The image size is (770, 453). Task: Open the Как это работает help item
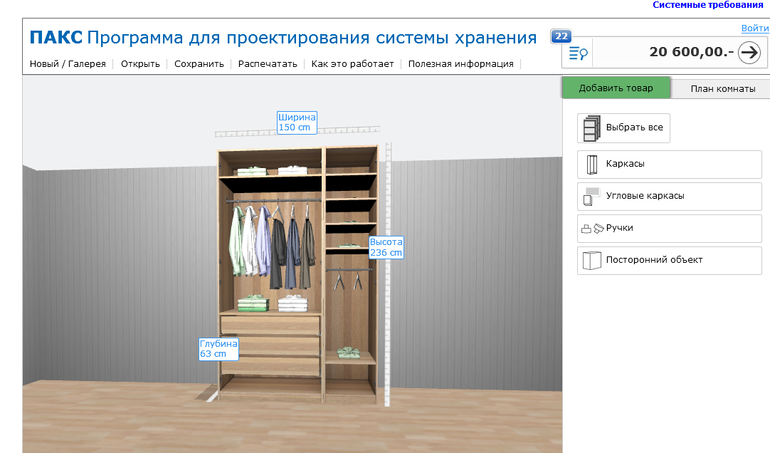click(x=355, y=64)
